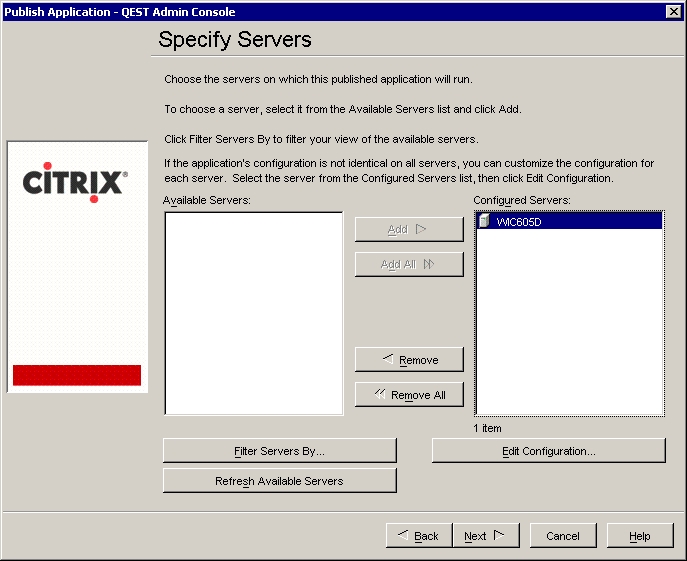This screenshot has height=561, width=687.
Task: Click the red bar under the Citrix logo
Action: click(77, 375)
